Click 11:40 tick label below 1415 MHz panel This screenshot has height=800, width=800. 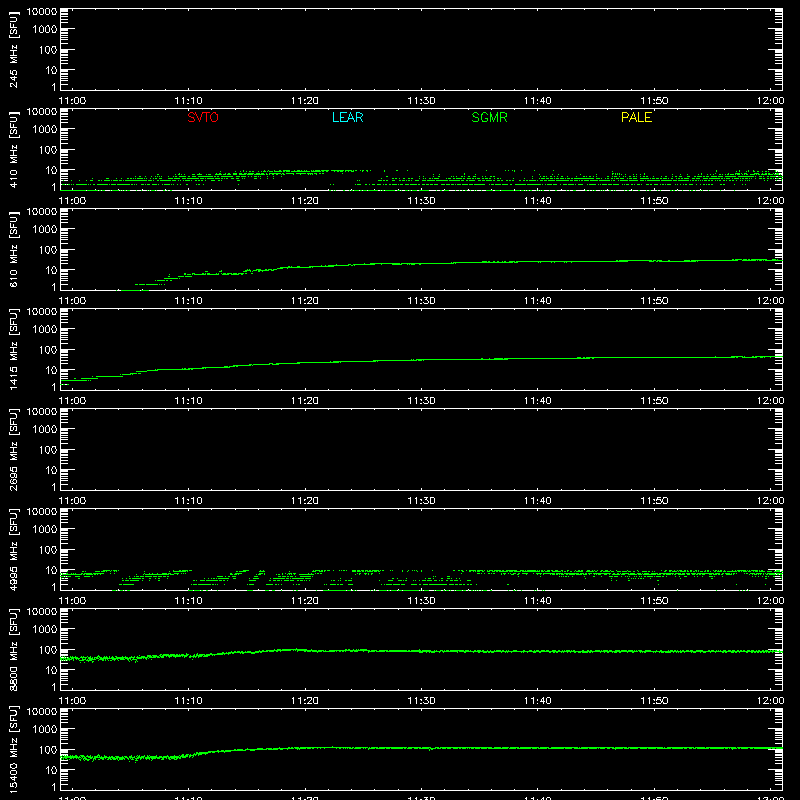tap(537, 401)
